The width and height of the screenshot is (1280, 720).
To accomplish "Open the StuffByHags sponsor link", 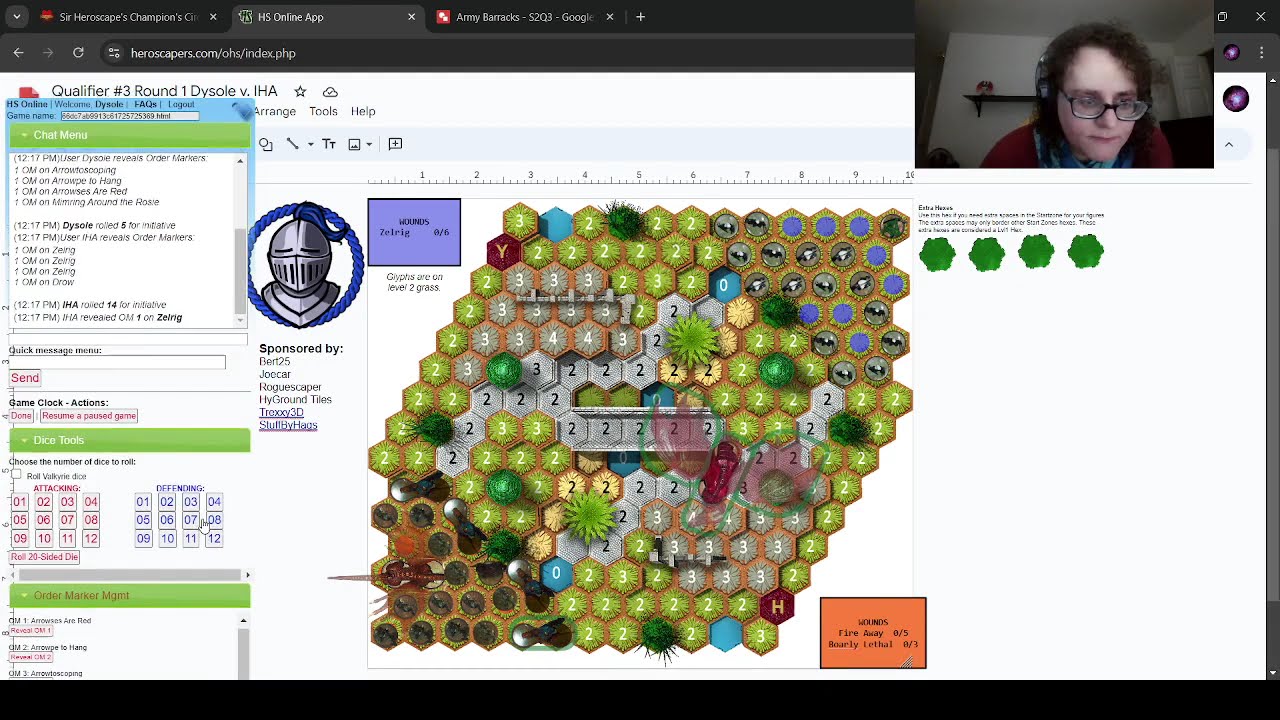I will [x=288, y=425].
